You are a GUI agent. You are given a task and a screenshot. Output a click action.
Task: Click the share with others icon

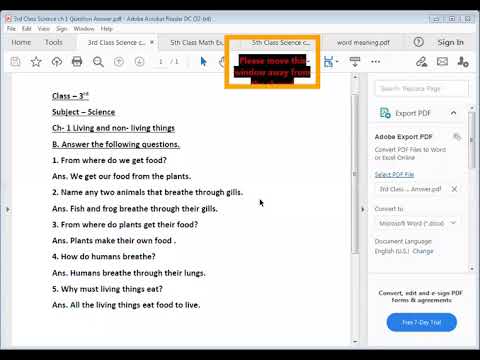[x=463, y=62]
